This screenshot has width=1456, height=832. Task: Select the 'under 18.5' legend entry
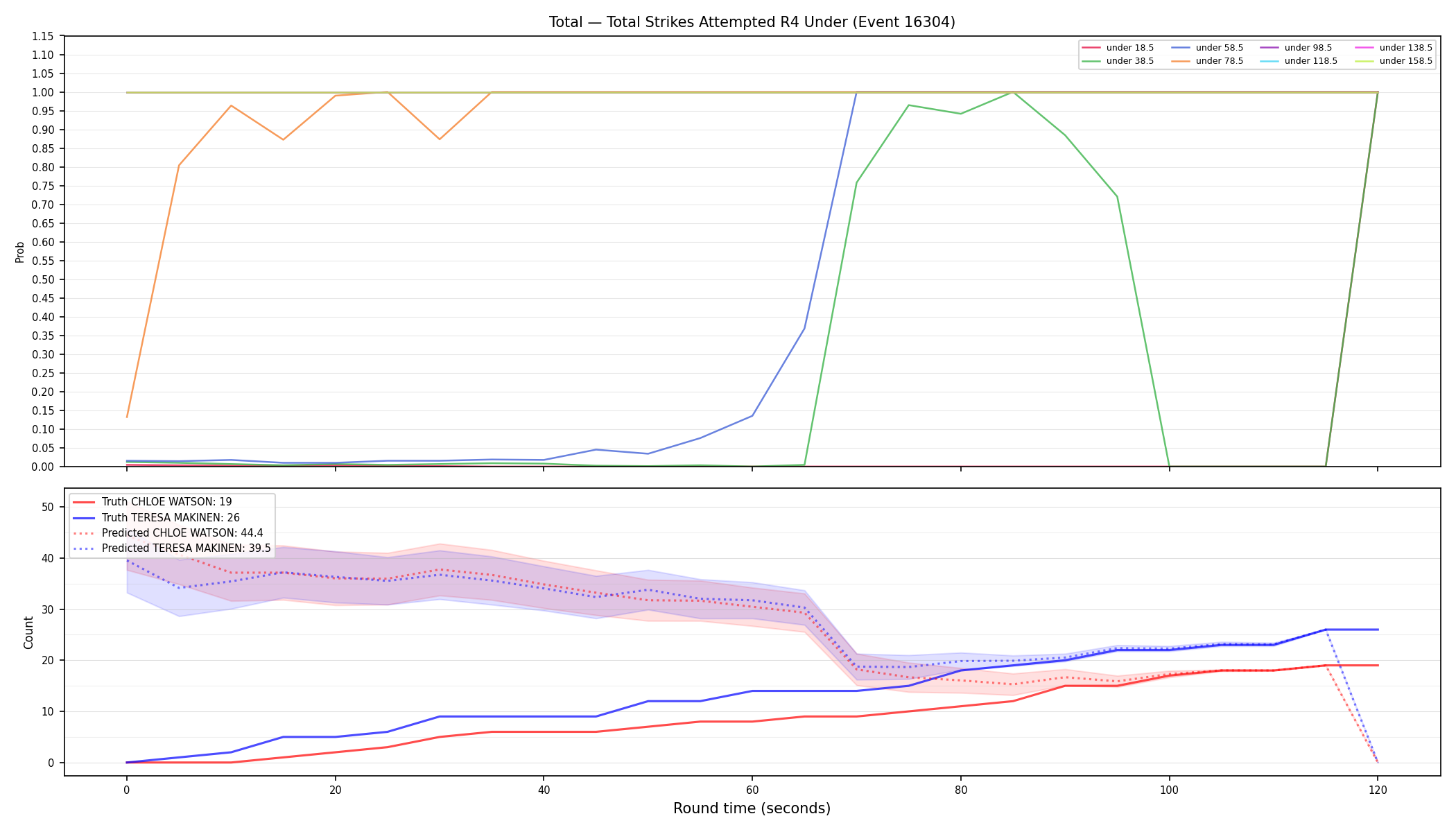(x=1118, y=48)
